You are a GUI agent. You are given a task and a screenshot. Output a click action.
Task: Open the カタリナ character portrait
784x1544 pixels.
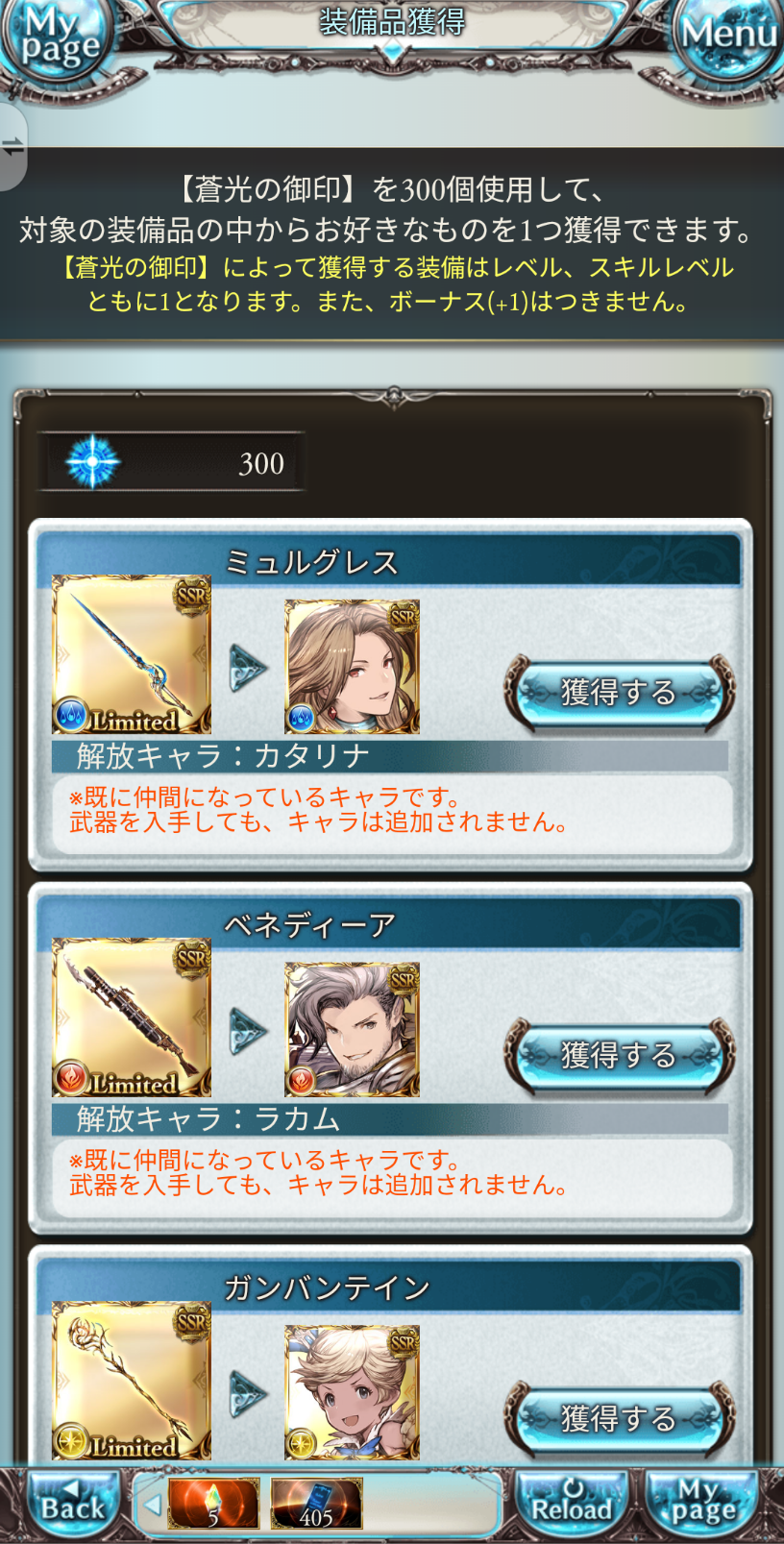click(x=352, y=667)
